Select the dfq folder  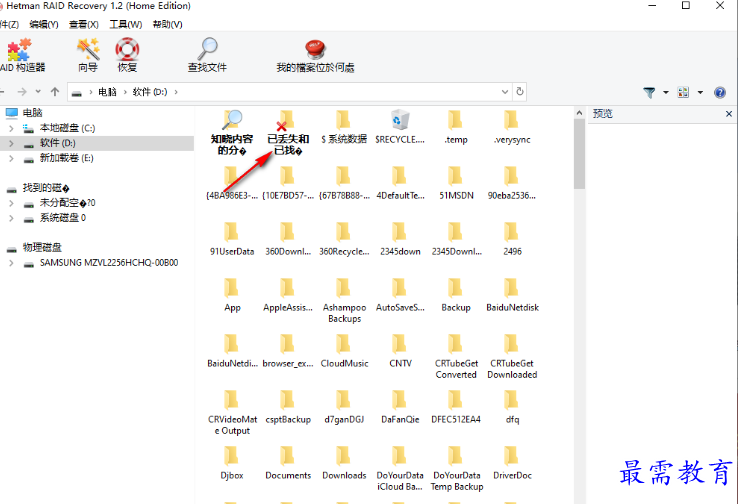(x=512, y=408)
